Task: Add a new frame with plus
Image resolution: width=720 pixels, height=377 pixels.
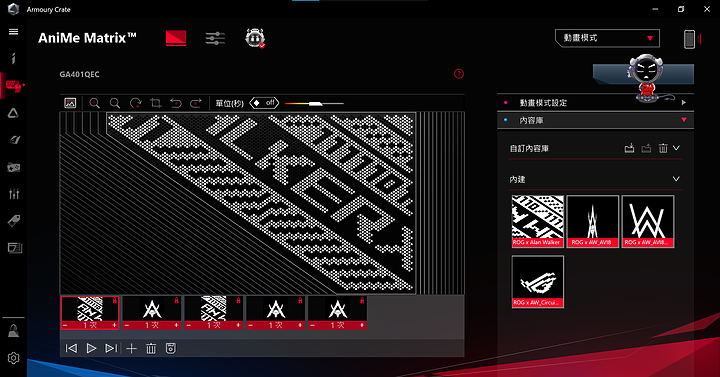Action: (x=131, y=349)
